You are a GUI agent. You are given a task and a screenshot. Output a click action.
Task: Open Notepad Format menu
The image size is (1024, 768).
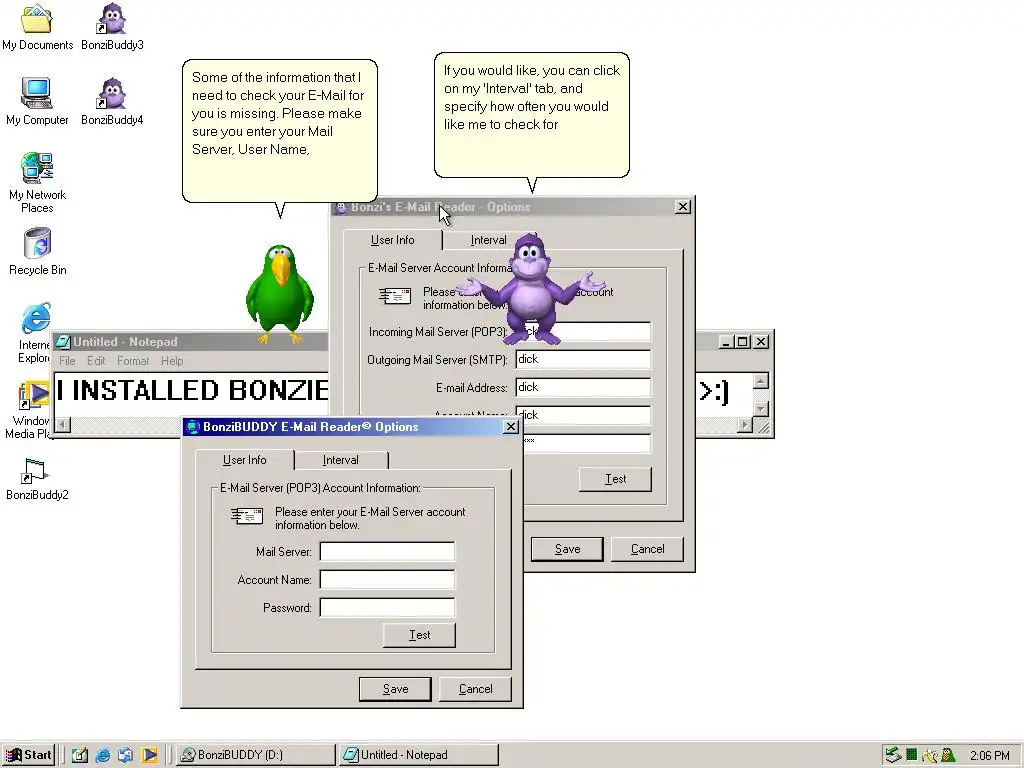coord(133,360)
